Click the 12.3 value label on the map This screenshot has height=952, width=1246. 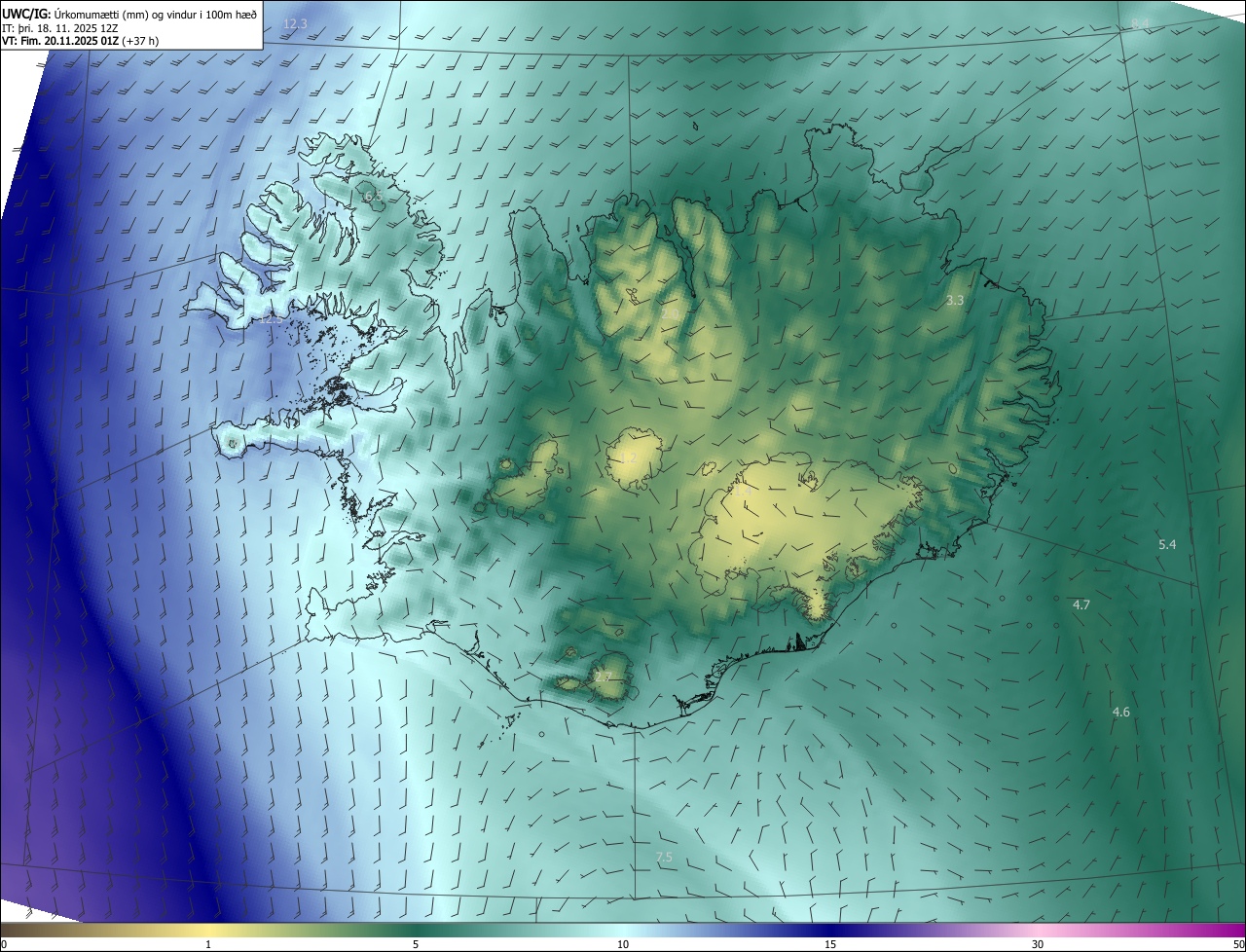tap(295, 23)
